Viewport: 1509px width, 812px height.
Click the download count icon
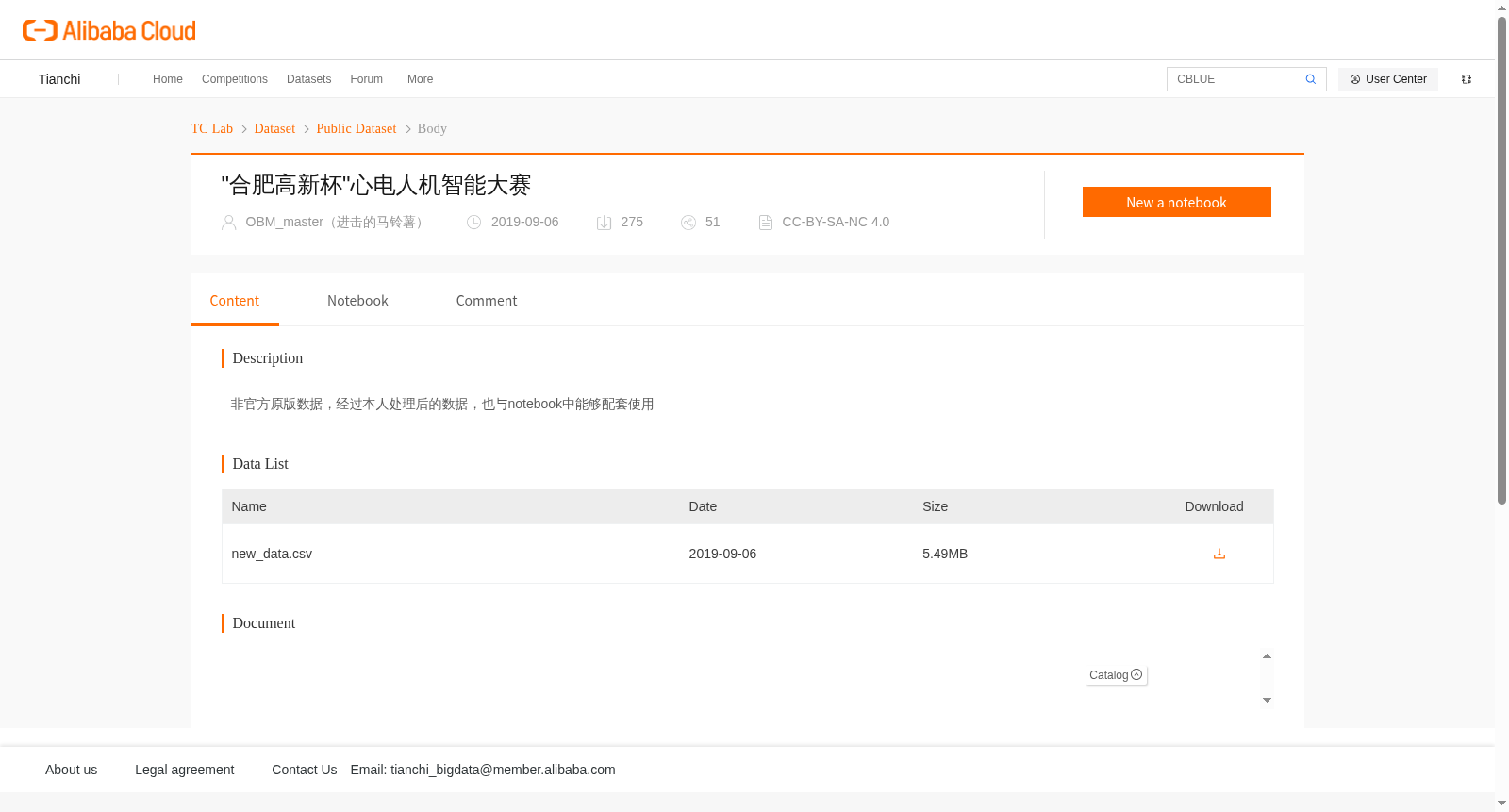[x=604, y=223]
